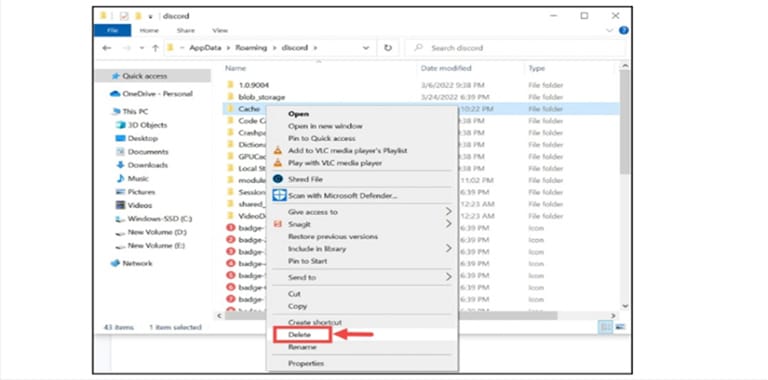Refresh the discord folder view

pyautogui.click(x=388, y=48)
